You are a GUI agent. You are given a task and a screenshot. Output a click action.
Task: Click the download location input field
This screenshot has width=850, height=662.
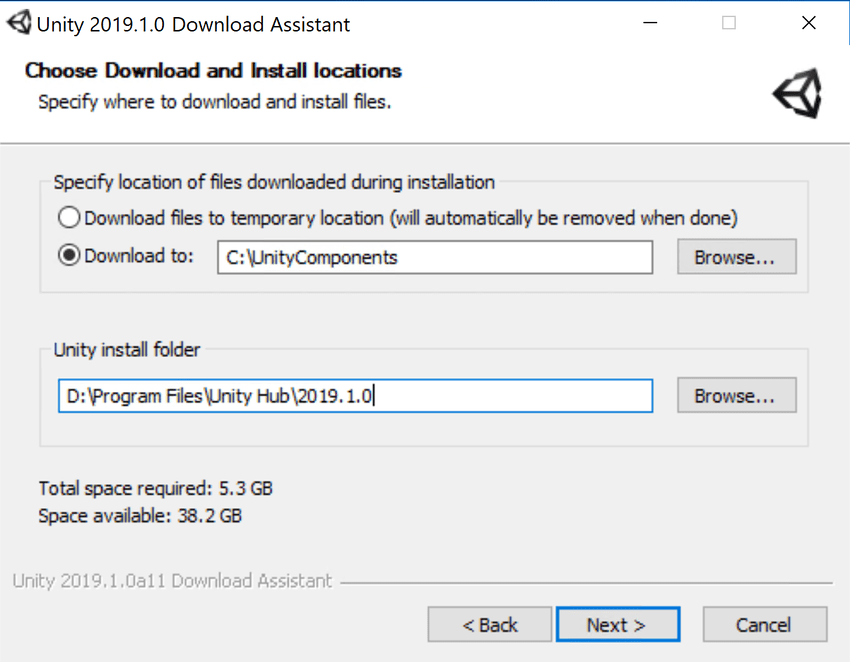(x=434, y=257)
